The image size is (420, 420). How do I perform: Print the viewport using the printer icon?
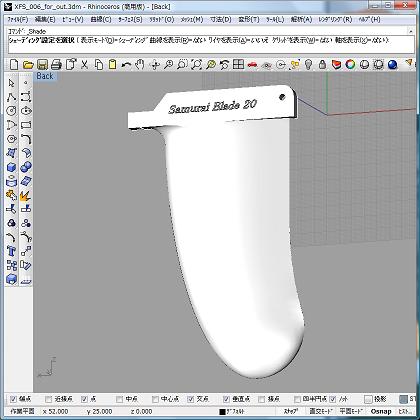[x=56, y=64]
